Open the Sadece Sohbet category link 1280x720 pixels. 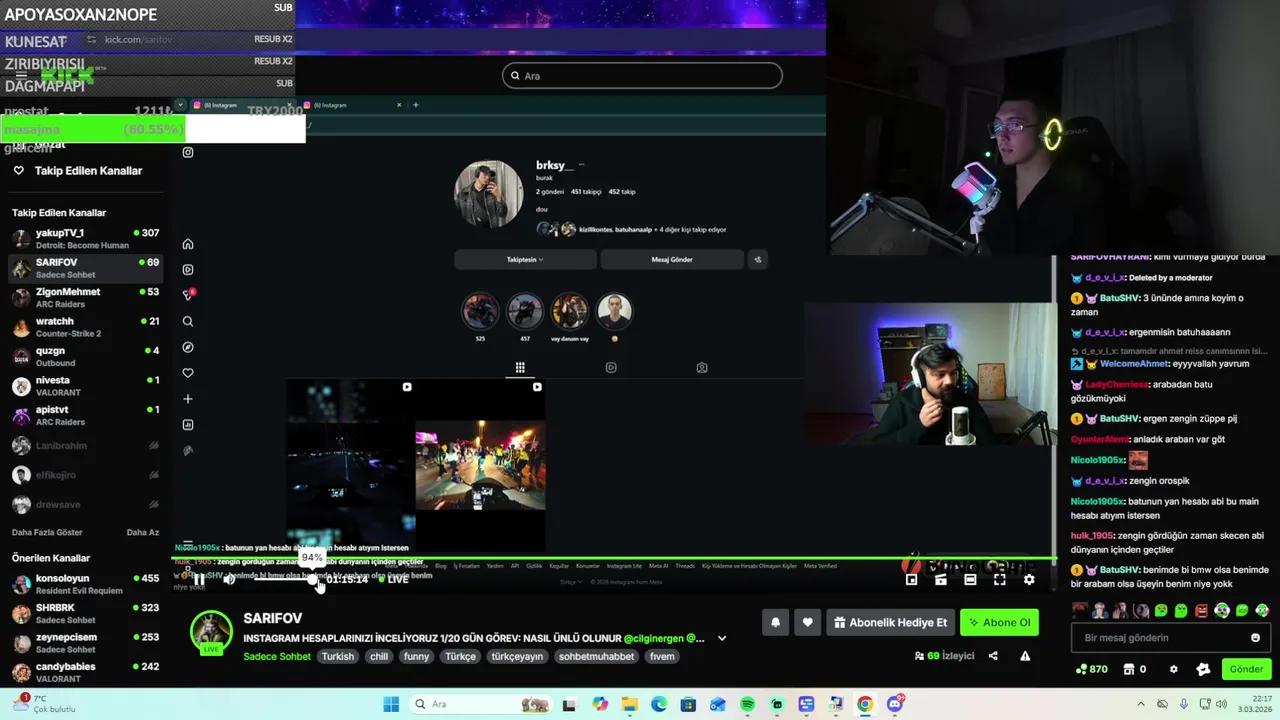click(x=277, y=657)
